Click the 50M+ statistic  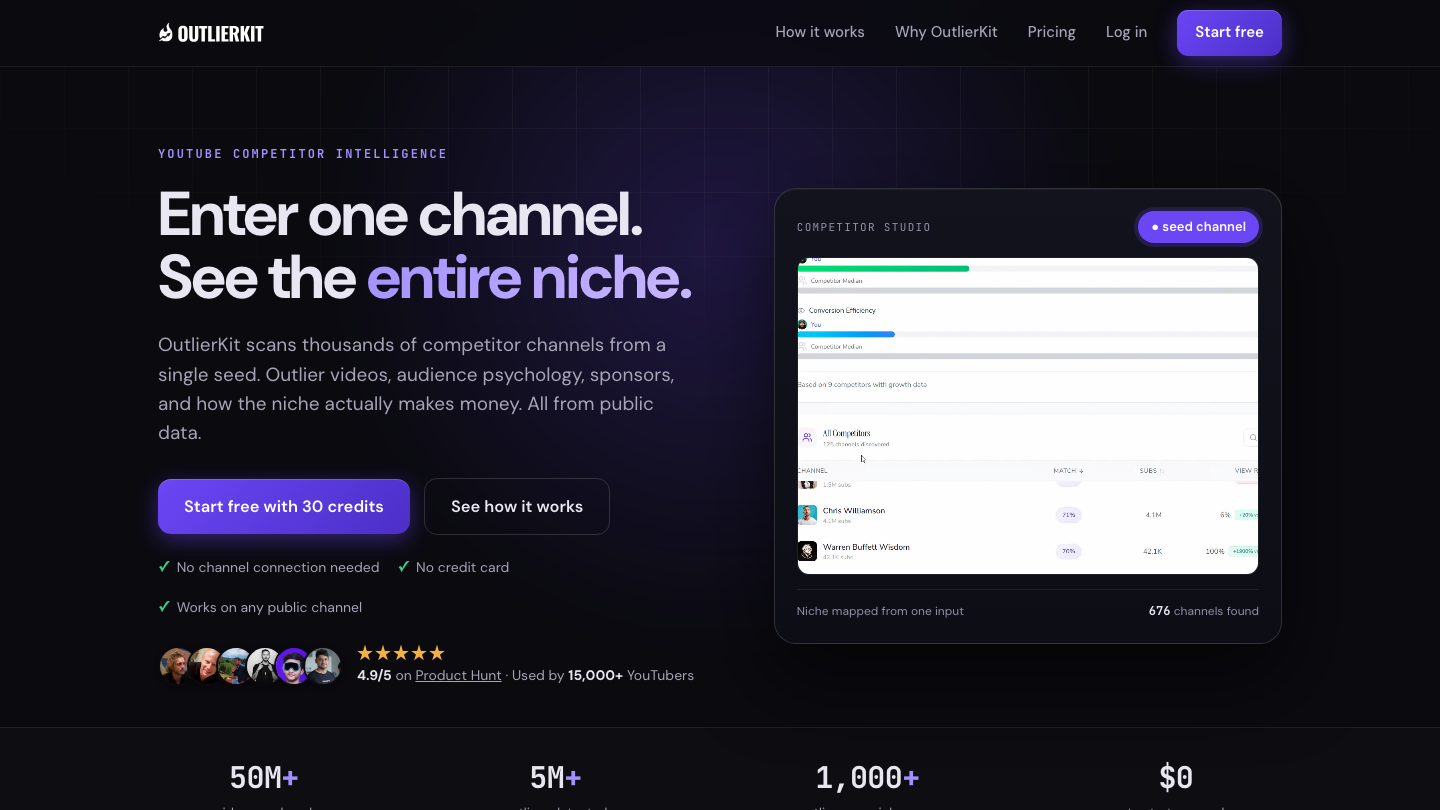tap(264, 777)
